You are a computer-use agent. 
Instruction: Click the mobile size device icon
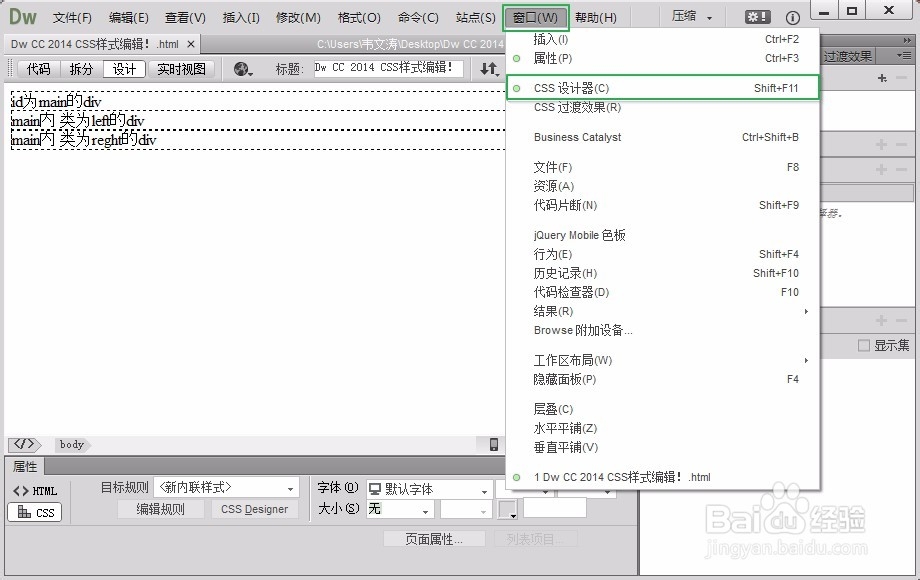[494, 445]
